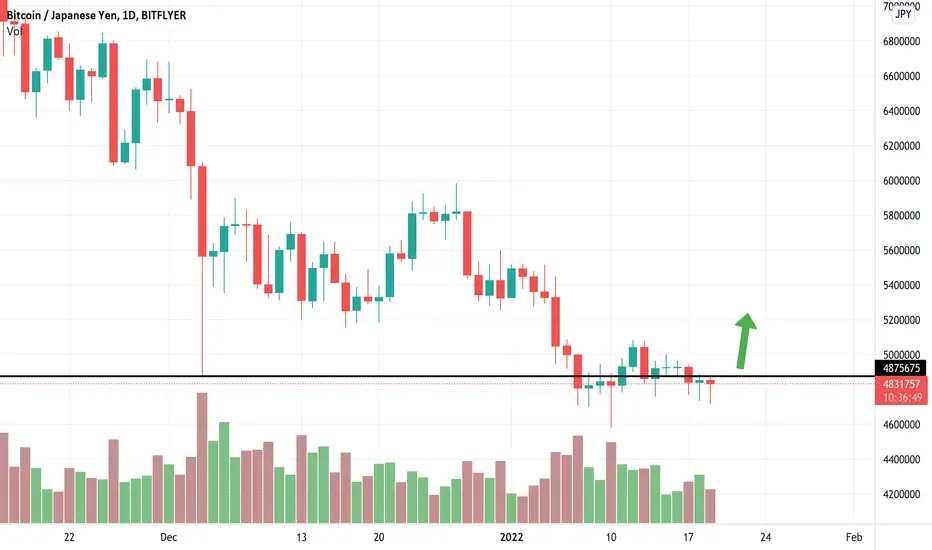Select the JPY currency button
Viewport: 932px width, 550px height.
[x=903, y=14]
